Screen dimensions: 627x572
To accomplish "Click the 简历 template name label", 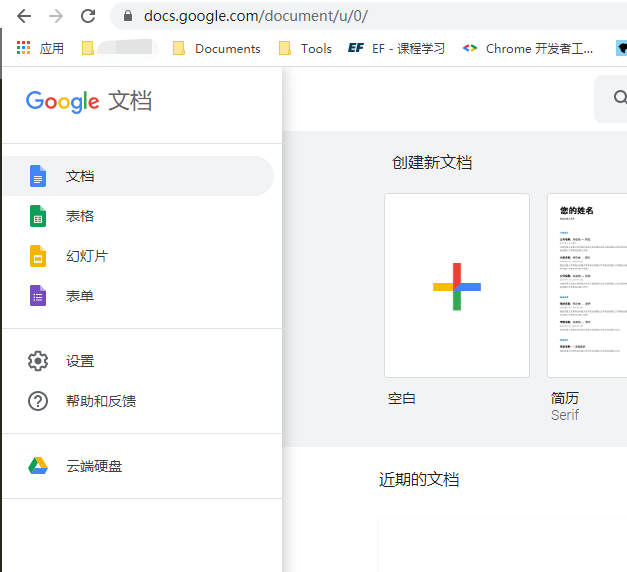I will 565,398.
